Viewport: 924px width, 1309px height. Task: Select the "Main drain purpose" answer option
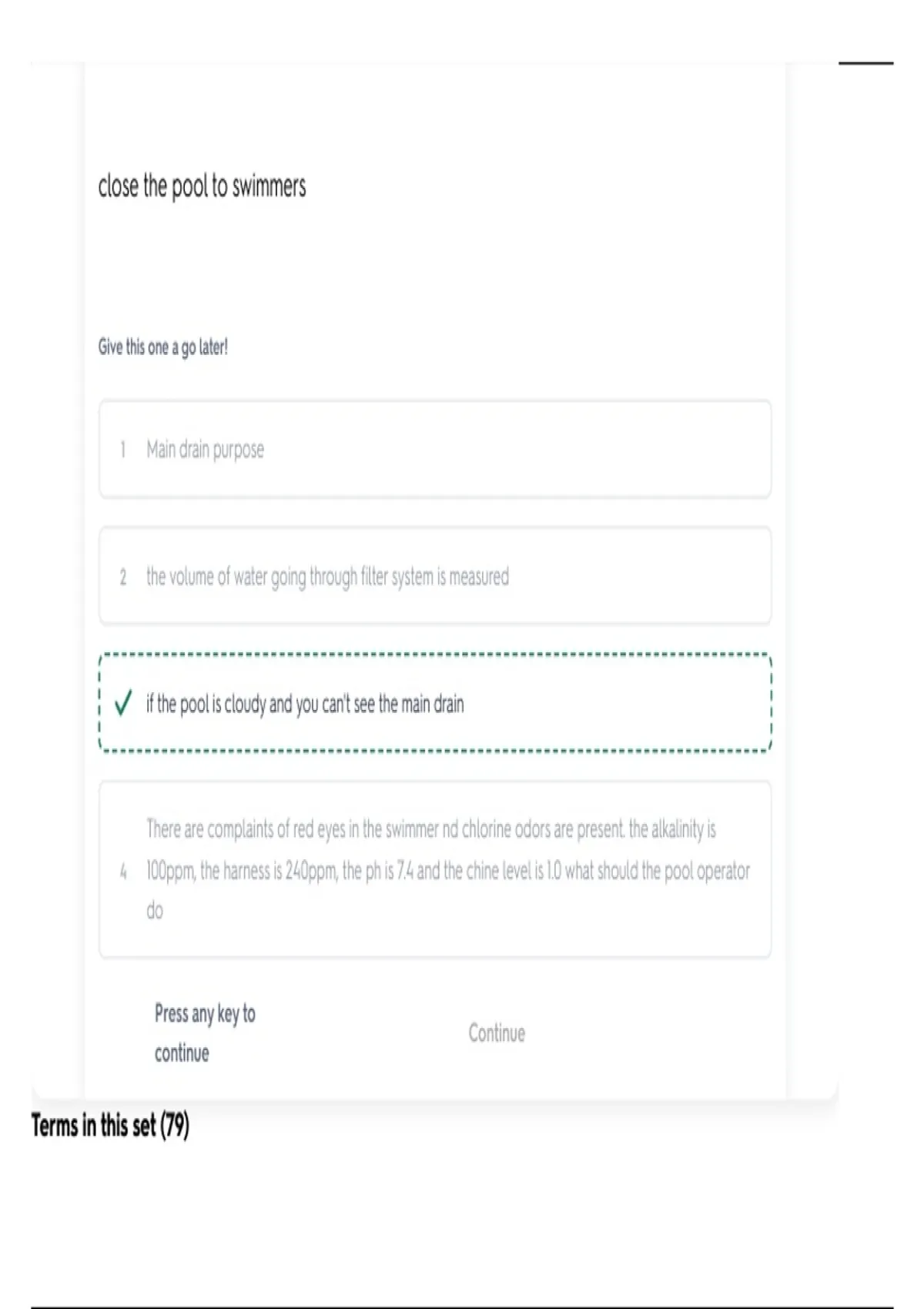[435, 449]
